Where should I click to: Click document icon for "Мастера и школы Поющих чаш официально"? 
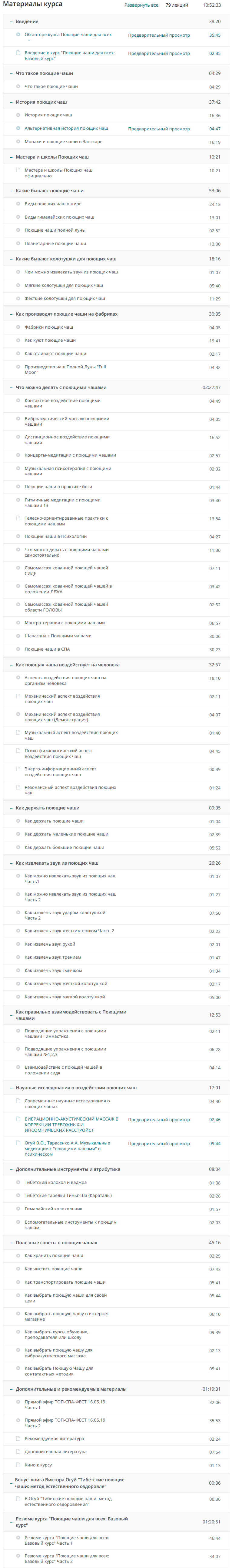coord(18,170)
